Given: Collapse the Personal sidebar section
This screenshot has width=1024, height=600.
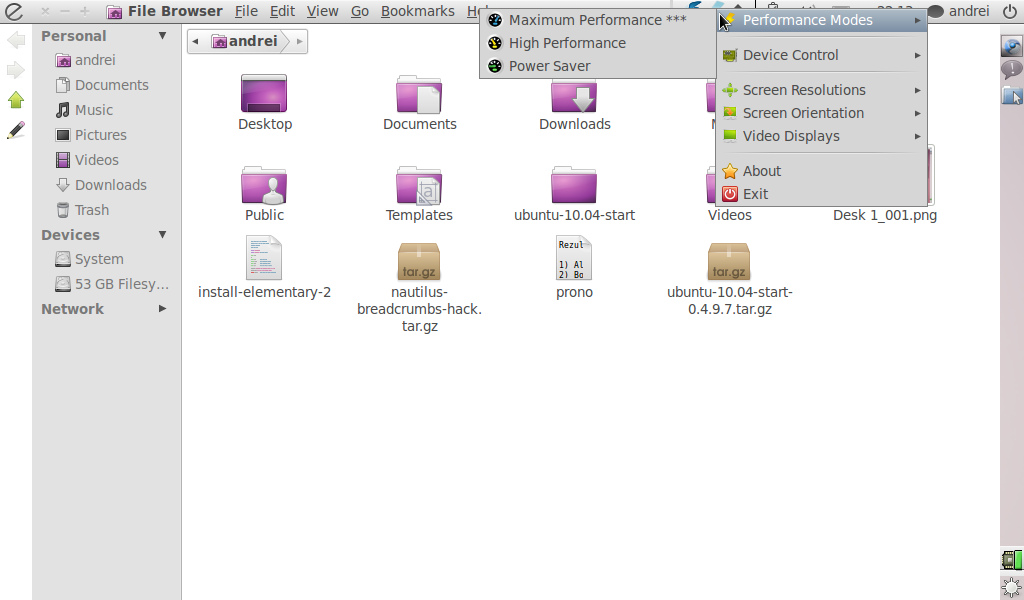Looking at the screenshot, I should pos(162,36).
